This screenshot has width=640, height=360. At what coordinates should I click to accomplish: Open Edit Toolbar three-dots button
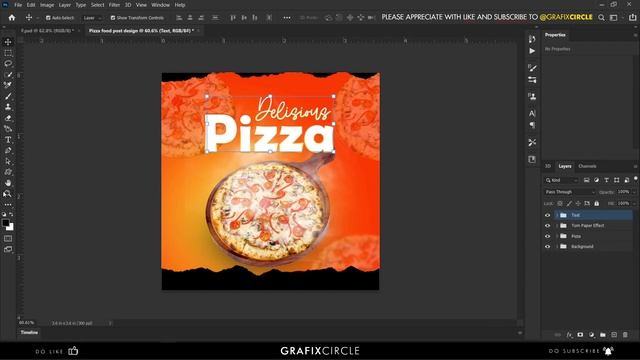tap(8, 204)
